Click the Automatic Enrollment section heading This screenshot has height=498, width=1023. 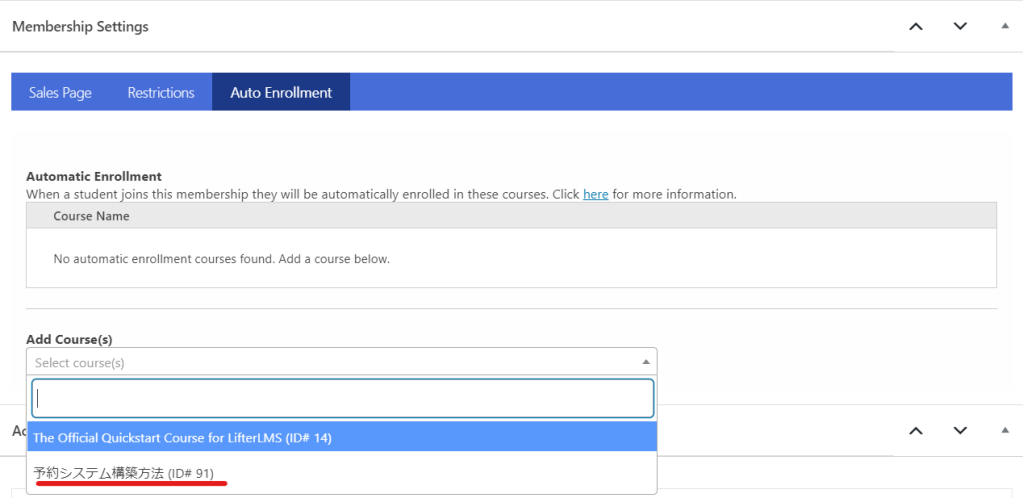(94, 177)
